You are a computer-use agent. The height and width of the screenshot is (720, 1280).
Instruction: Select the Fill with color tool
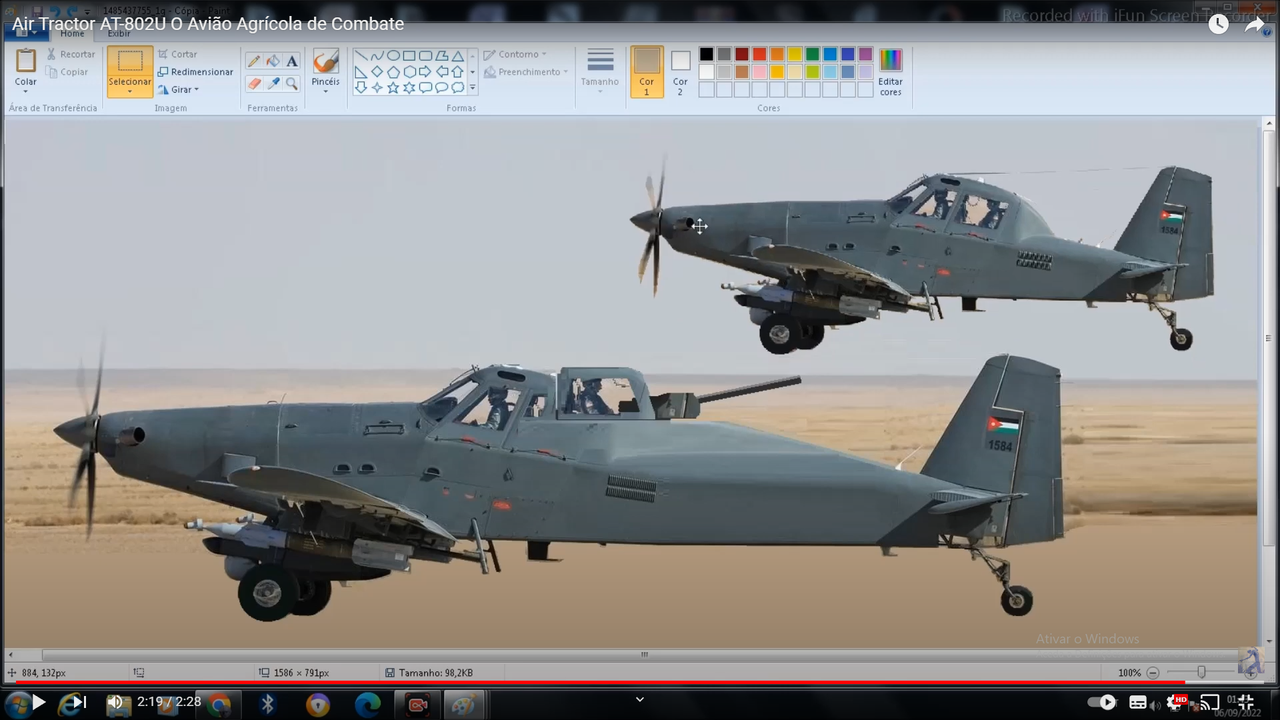pos(271,61)
